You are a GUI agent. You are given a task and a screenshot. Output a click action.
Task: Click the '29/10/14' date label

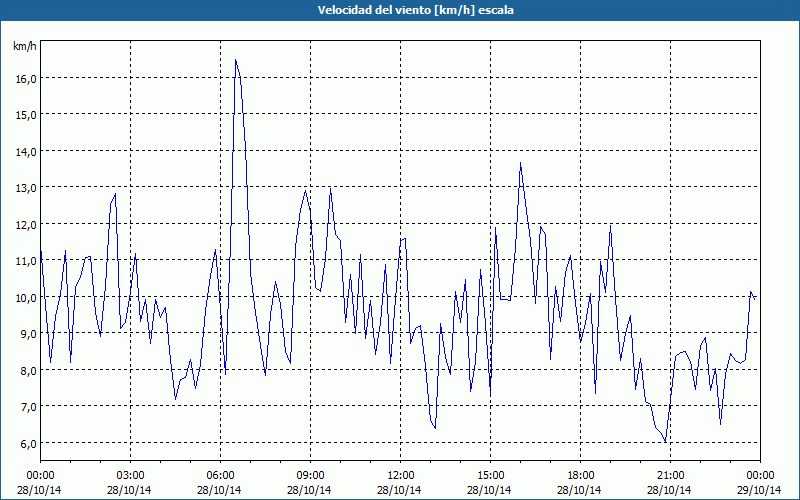(x=759, y=490)
